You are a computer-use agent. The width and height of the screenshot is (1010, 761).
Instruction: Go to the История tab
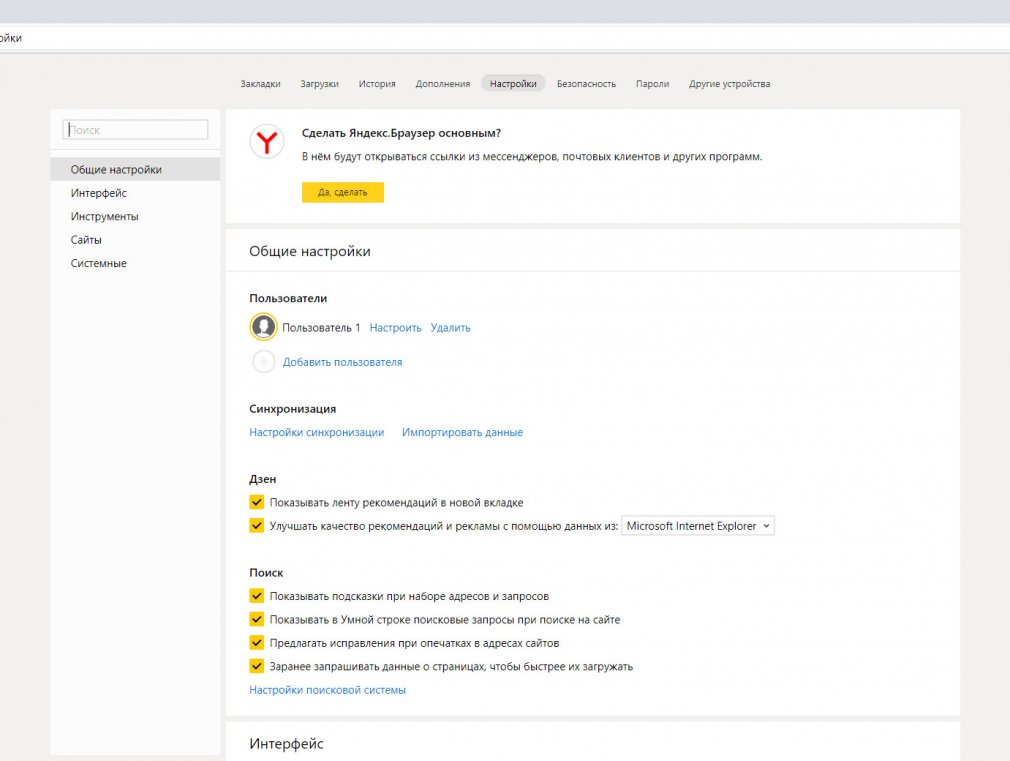(x=377, y=84)
